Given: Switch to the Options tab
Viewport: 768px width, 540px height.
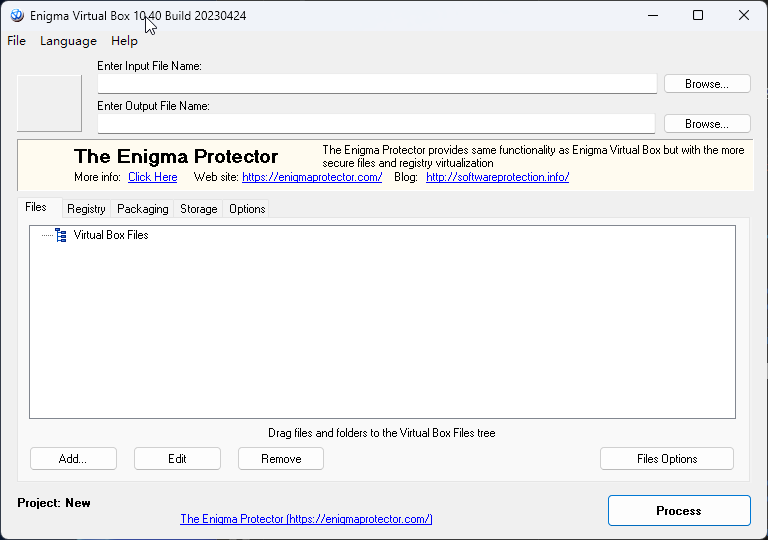Looking at the screenshot, I should [x=247, y=209].
